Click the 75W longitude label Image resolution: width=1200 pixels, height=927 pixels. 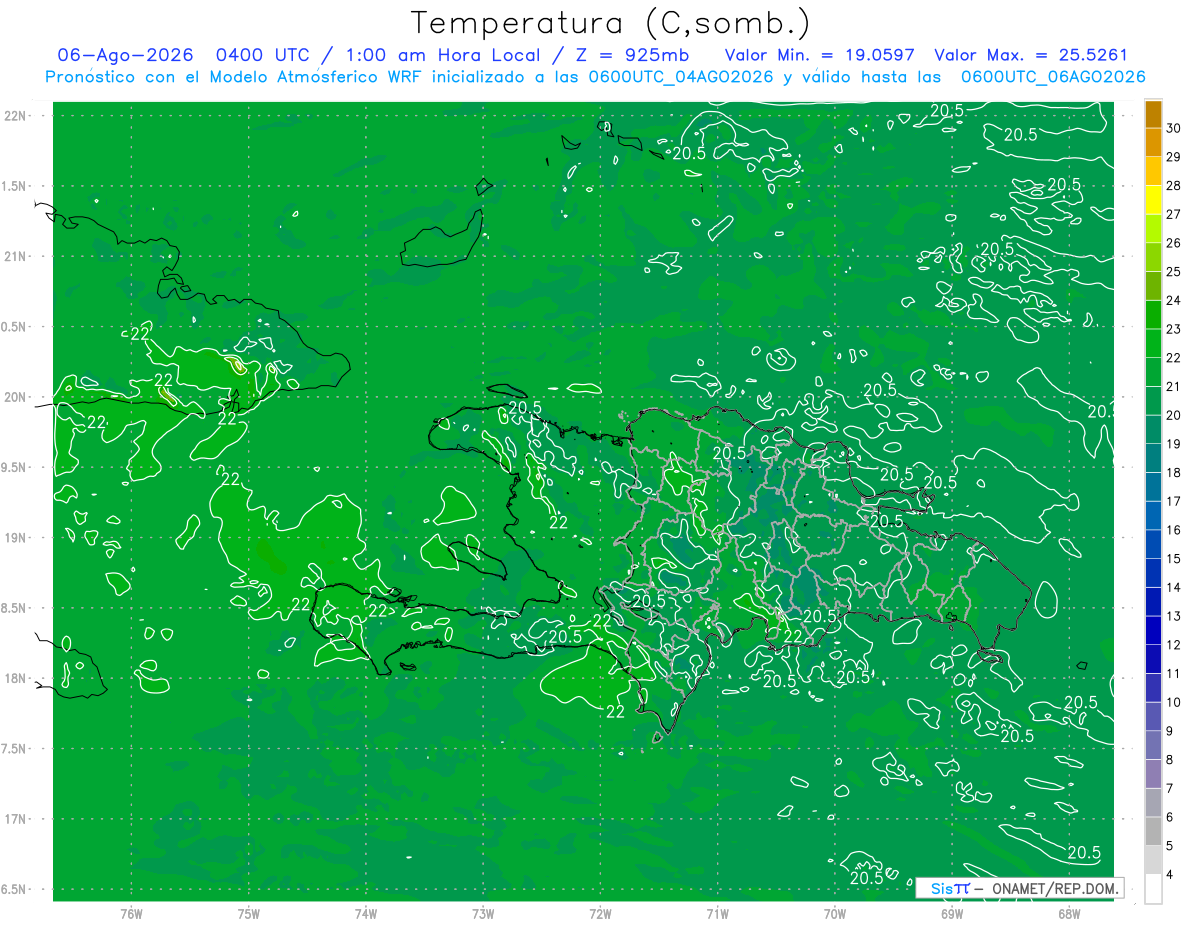[x=249, y=913]
